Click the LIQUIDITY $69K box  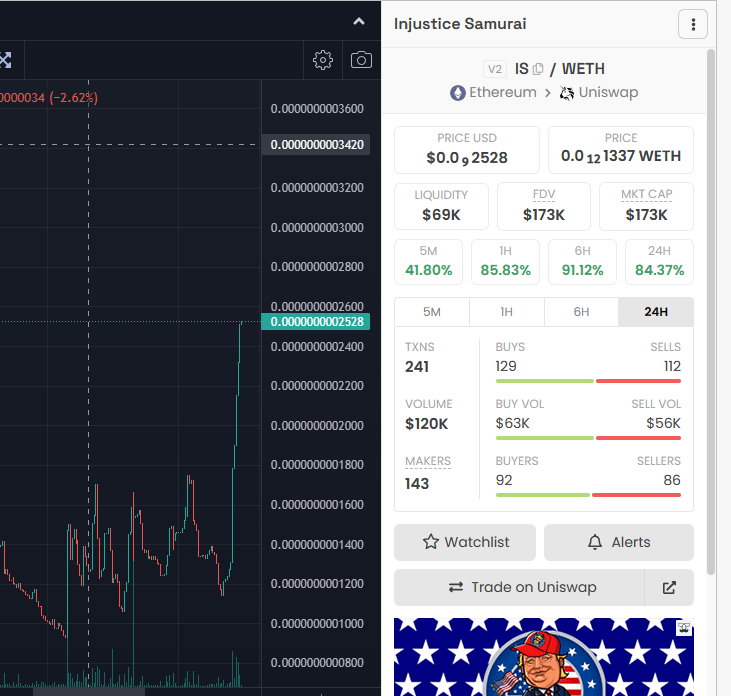[x=441, y=207]
